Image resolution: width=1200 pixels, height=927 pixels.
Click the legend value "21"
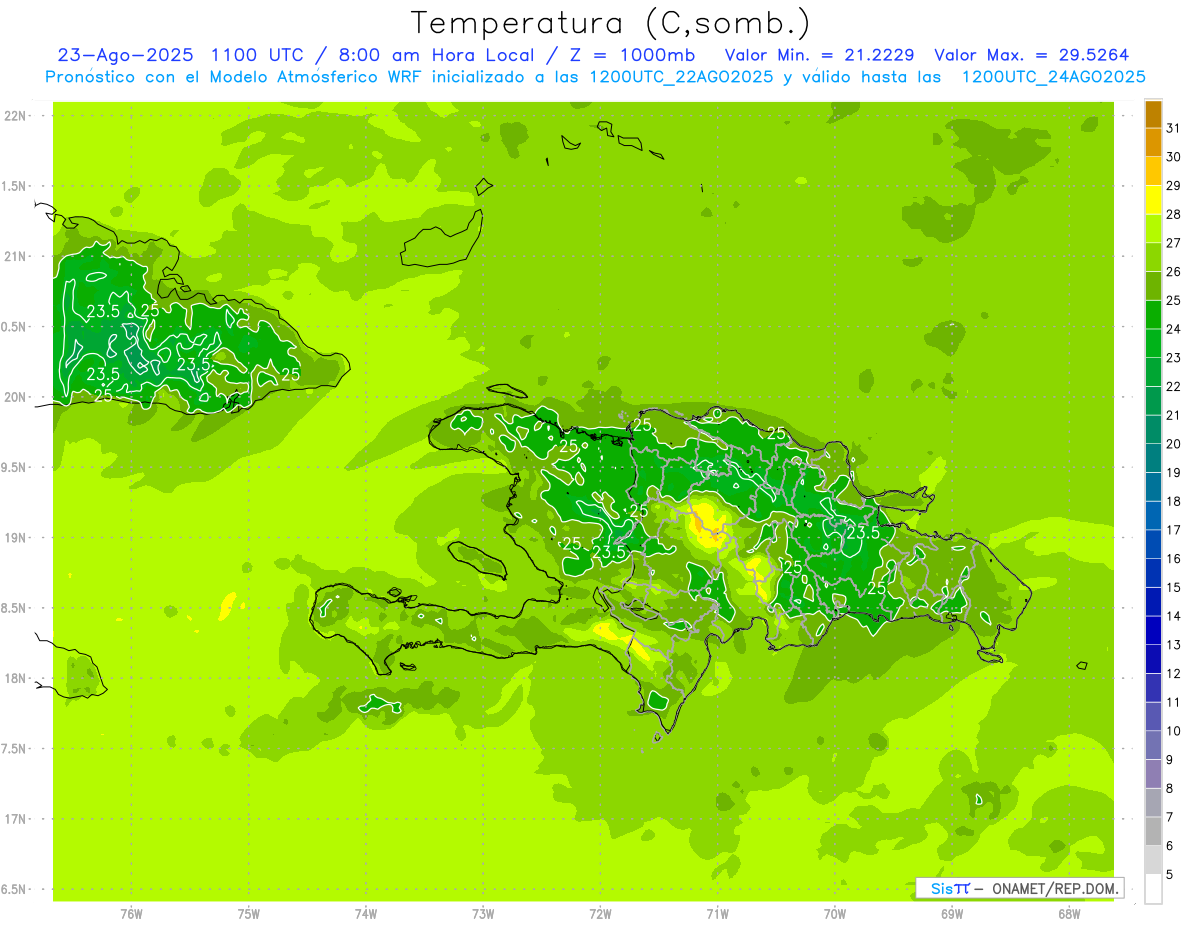click(1174, 415)
